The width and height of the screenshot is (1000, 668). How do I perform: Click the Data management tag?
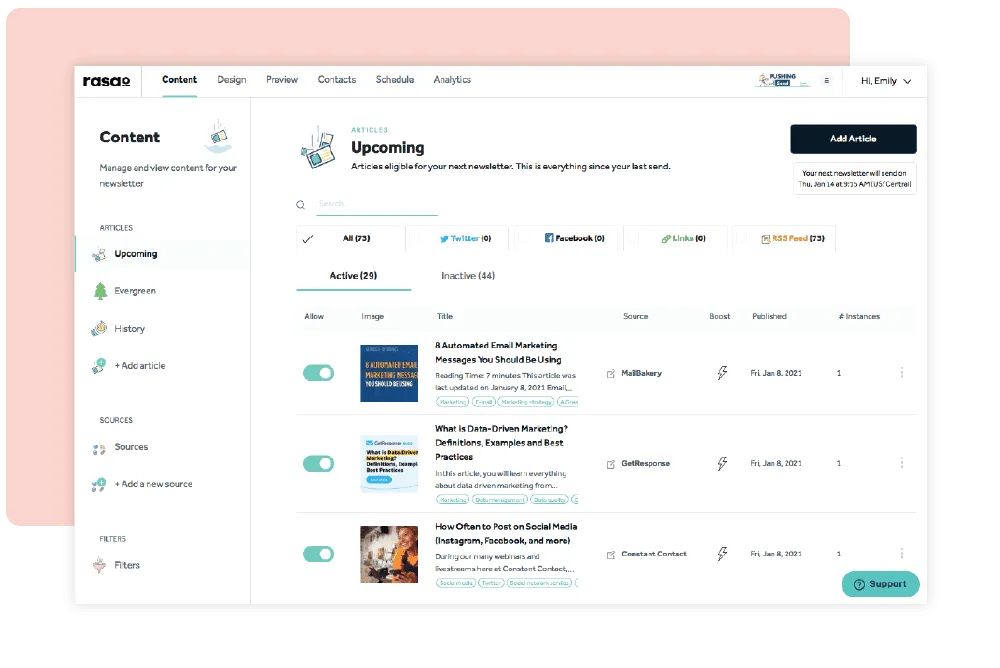500,500
